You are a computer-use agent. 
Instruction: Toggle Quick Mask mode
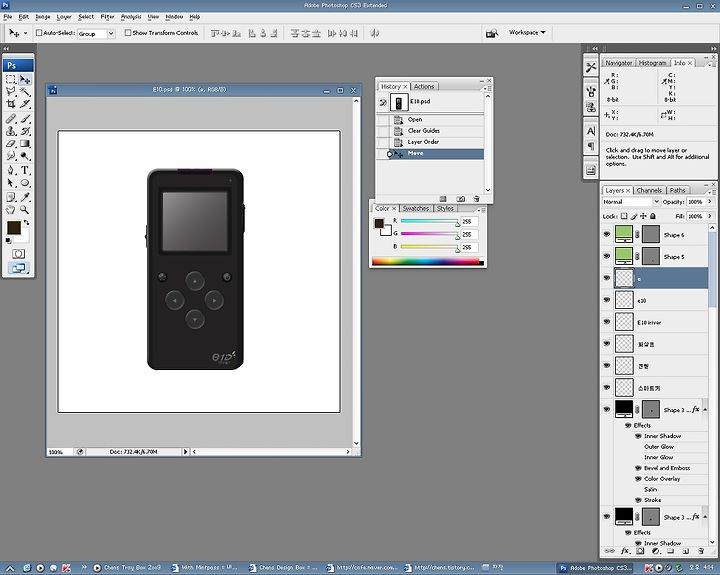pos(18,254)
